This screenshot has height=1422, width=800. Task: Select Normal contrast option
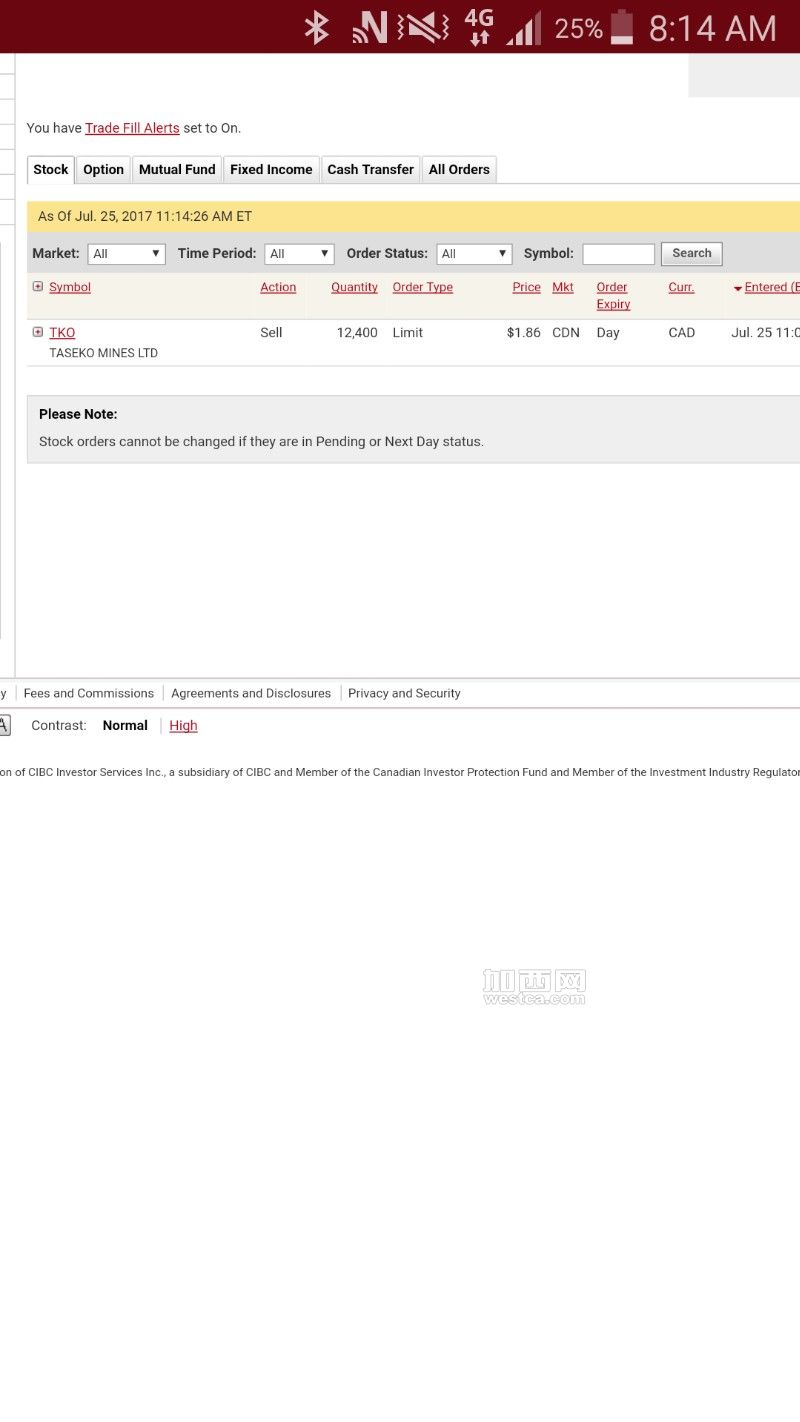(125, 725)
